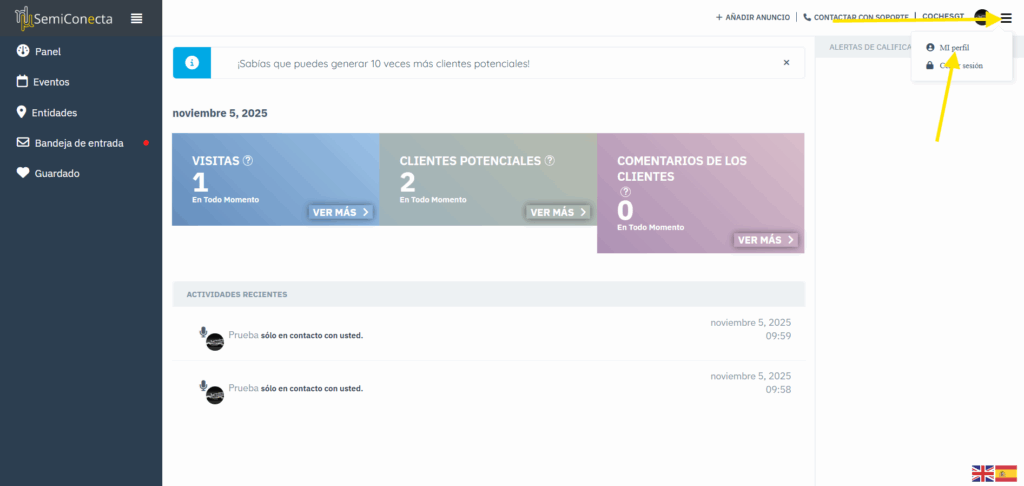The image size is (1024, 486).
Task: Click the blue info icon in banner
Action: [191, 62]
